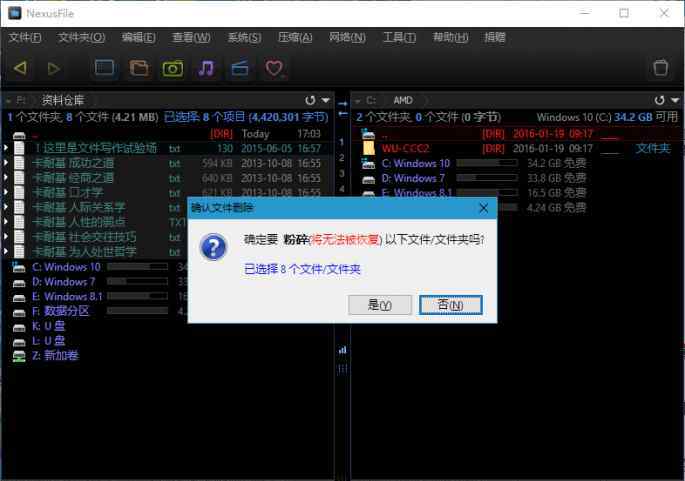685x481 pixels.
Task: Click 资料仓库 path segment in left panel
Action: click(63, 101)
